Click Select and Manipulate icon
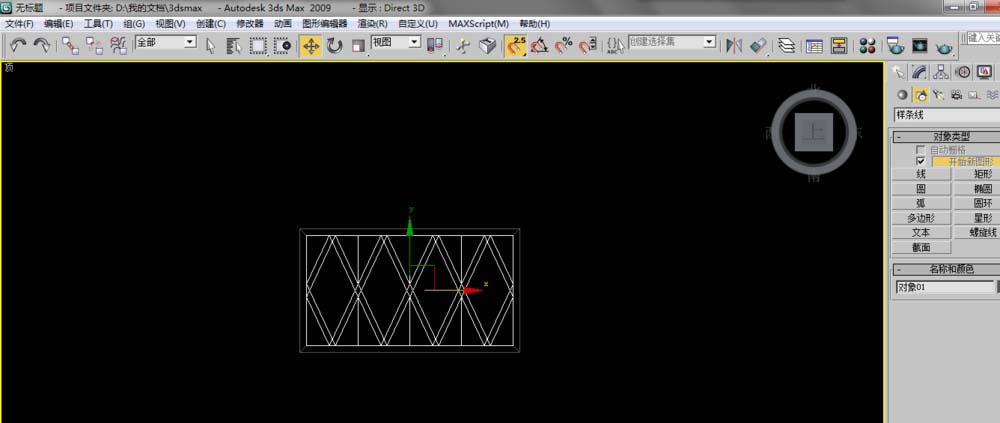Screen dimensions: 1000x423 coord(464,45)
